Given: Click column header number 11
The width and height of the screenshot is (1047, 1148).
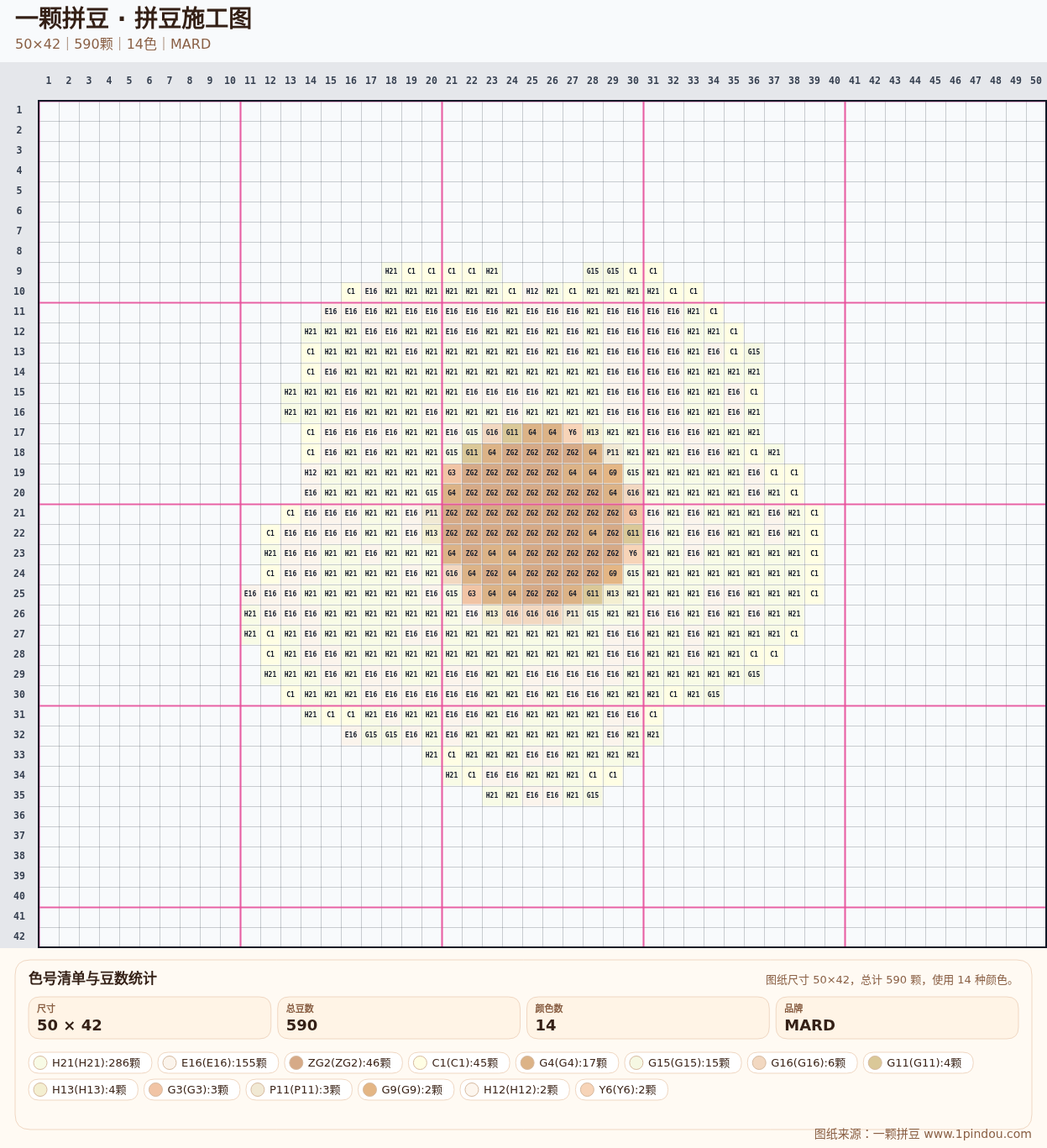Looking at the screenshot, I should click(250, 81).
